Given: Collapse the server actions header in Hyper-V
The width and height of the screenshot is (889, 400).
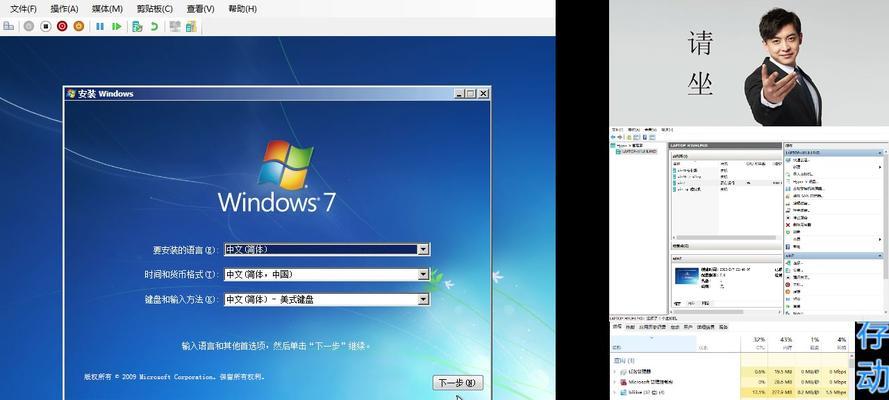Looking at the screenshot, I should coord(880,153).
